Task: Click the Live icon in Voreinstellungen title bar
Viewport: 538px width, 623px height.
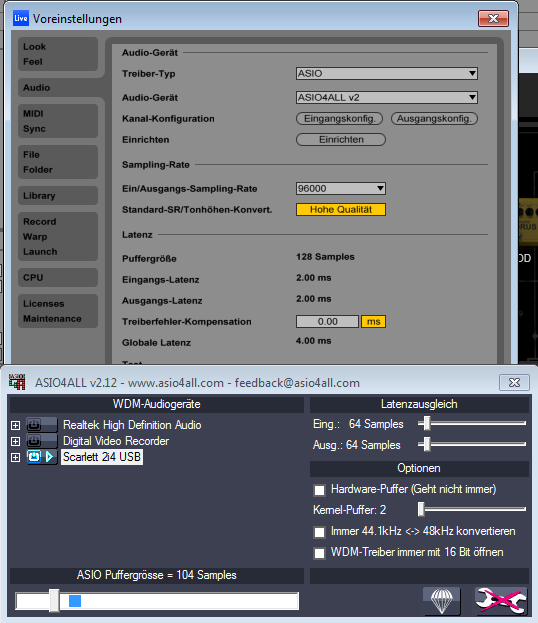Action: click(x=21, y=18)
